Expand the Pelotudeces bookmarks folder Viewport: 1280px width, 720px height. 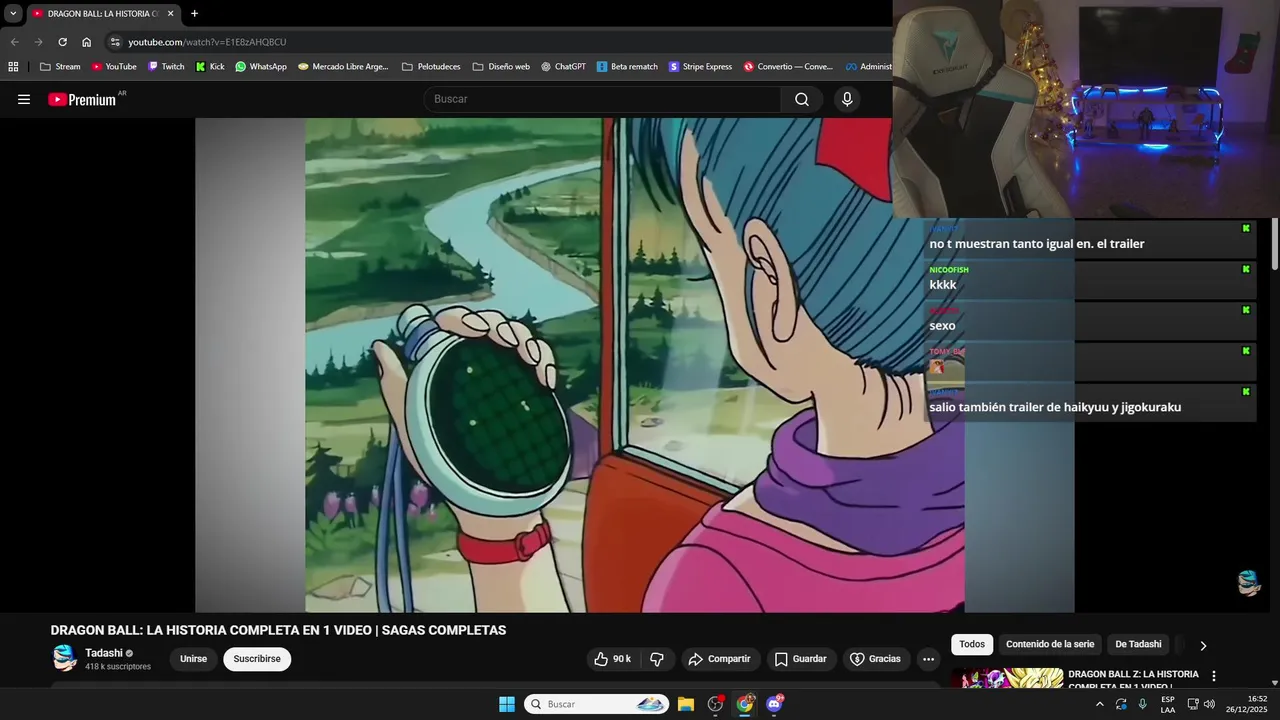point(431,67)
